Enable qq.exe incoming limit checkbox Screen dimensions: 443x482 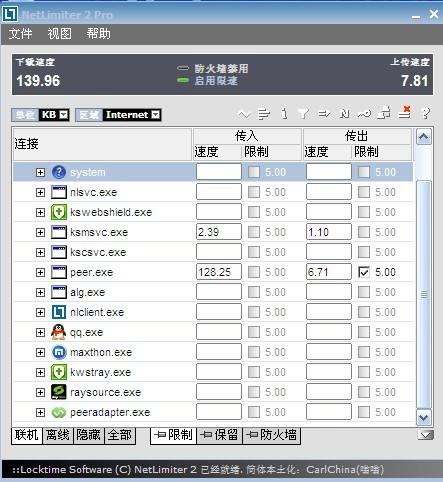coord(254,332)
